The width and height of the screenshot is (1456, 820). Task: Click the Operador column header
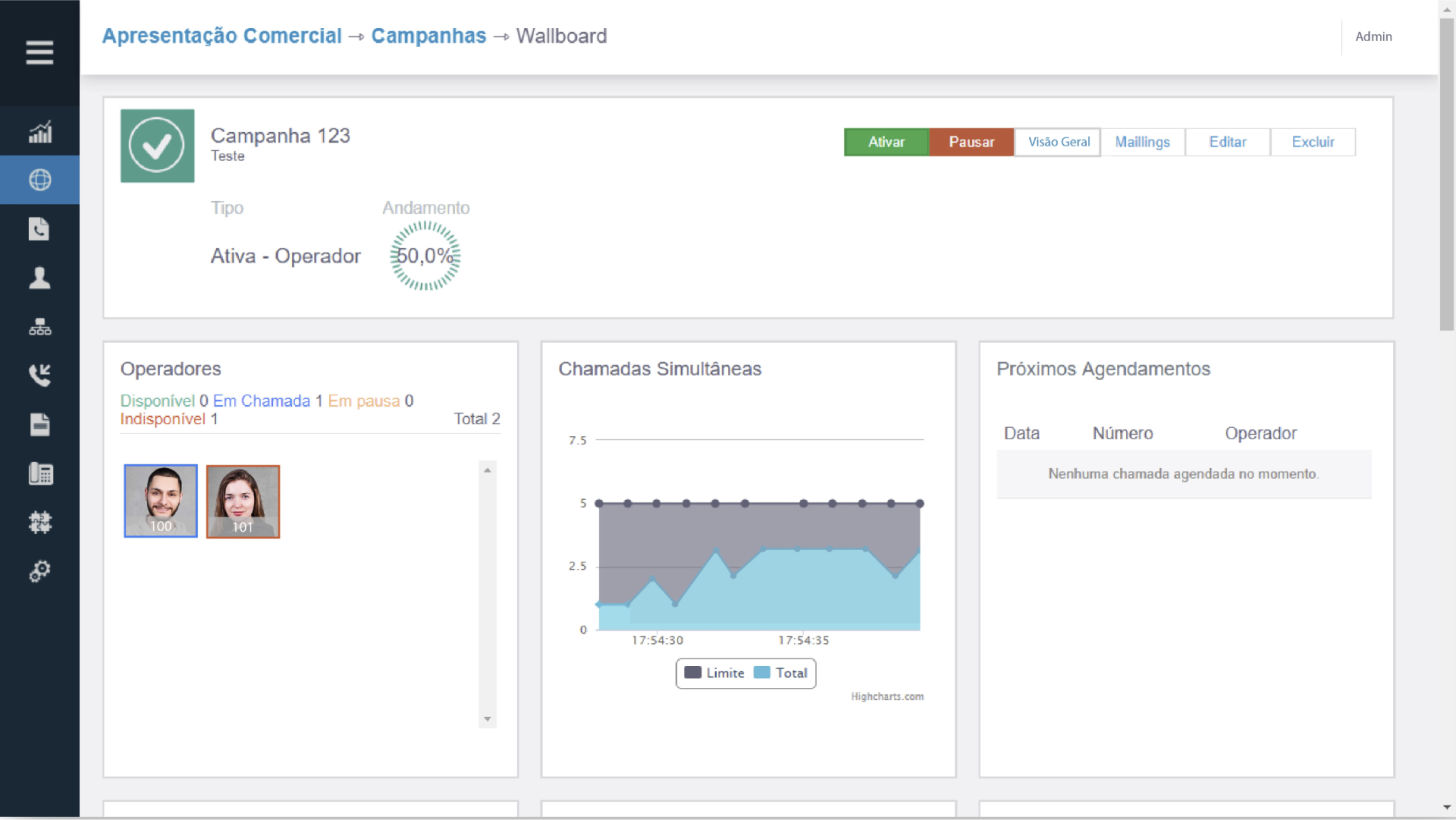pos(1261,433)
